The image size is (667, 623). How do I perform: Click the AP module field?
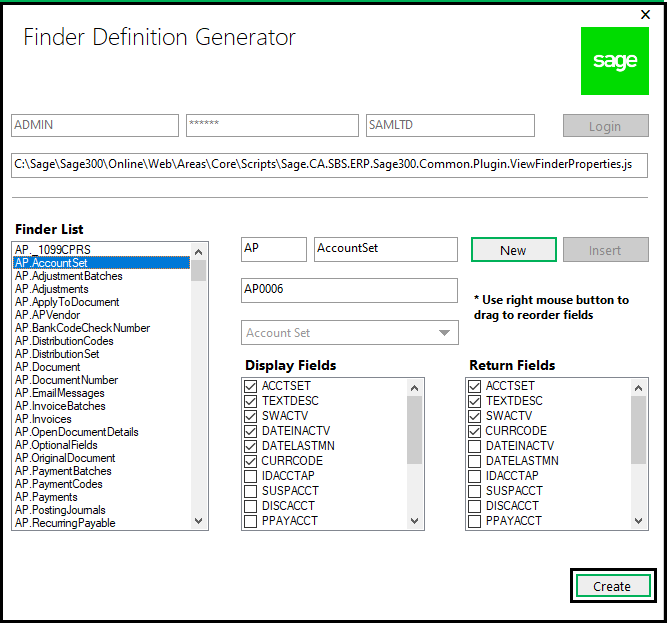point(274,249)
